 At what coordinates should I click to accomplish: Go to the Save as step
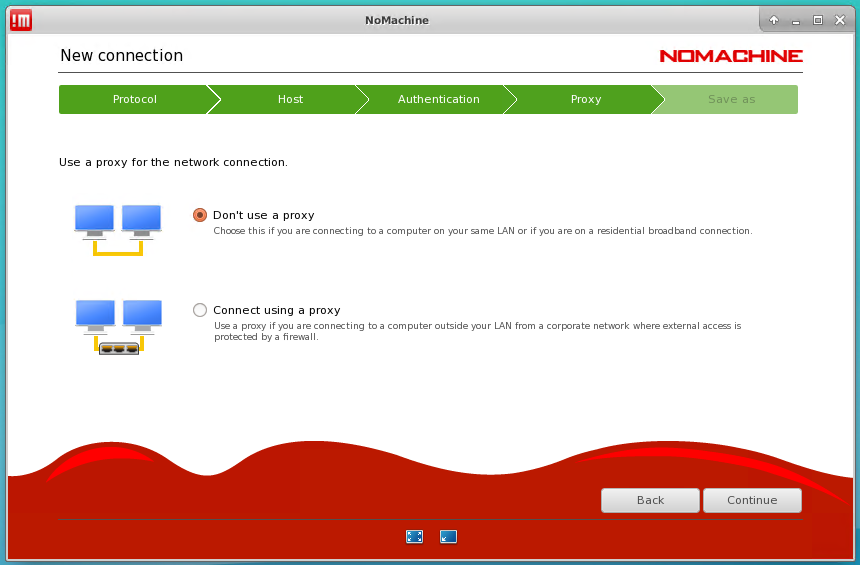tap(731, 99)
